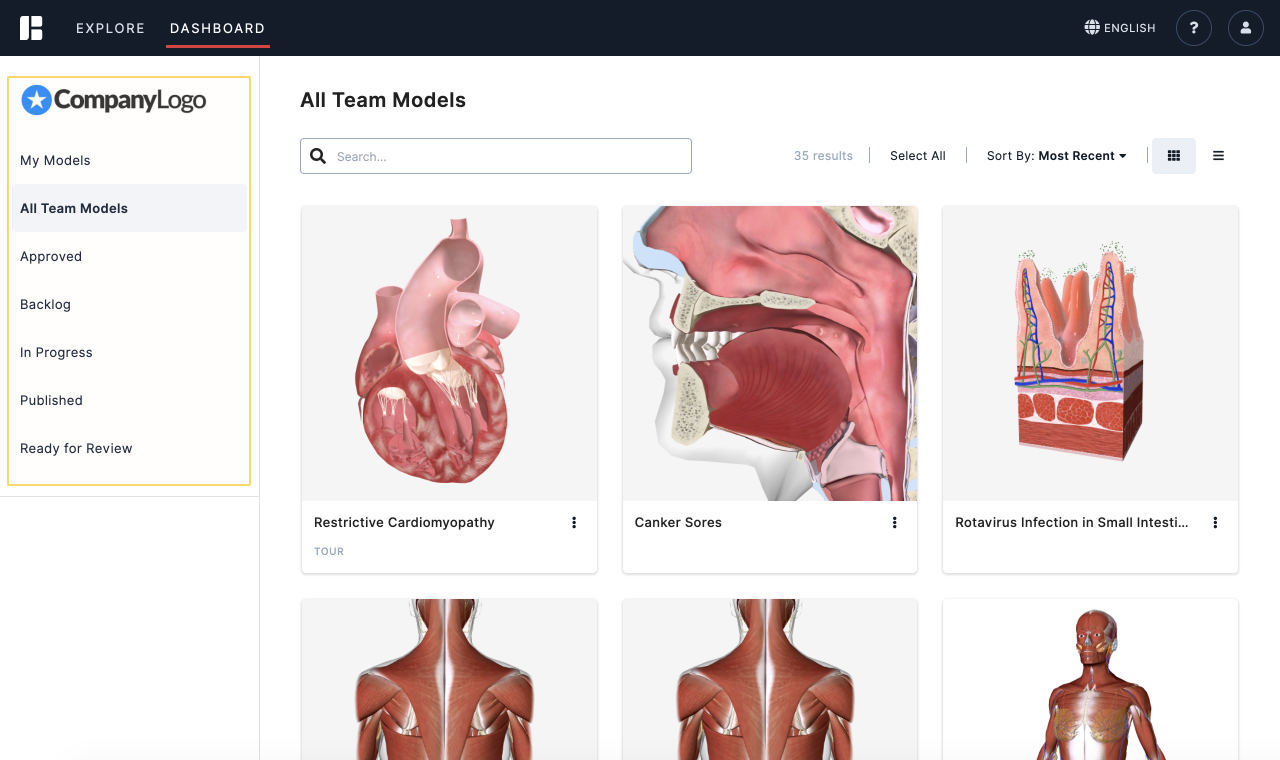This screenshot has width=1280, height=760.
Task: Select All Team Models in sidebar
Action: 129,208
